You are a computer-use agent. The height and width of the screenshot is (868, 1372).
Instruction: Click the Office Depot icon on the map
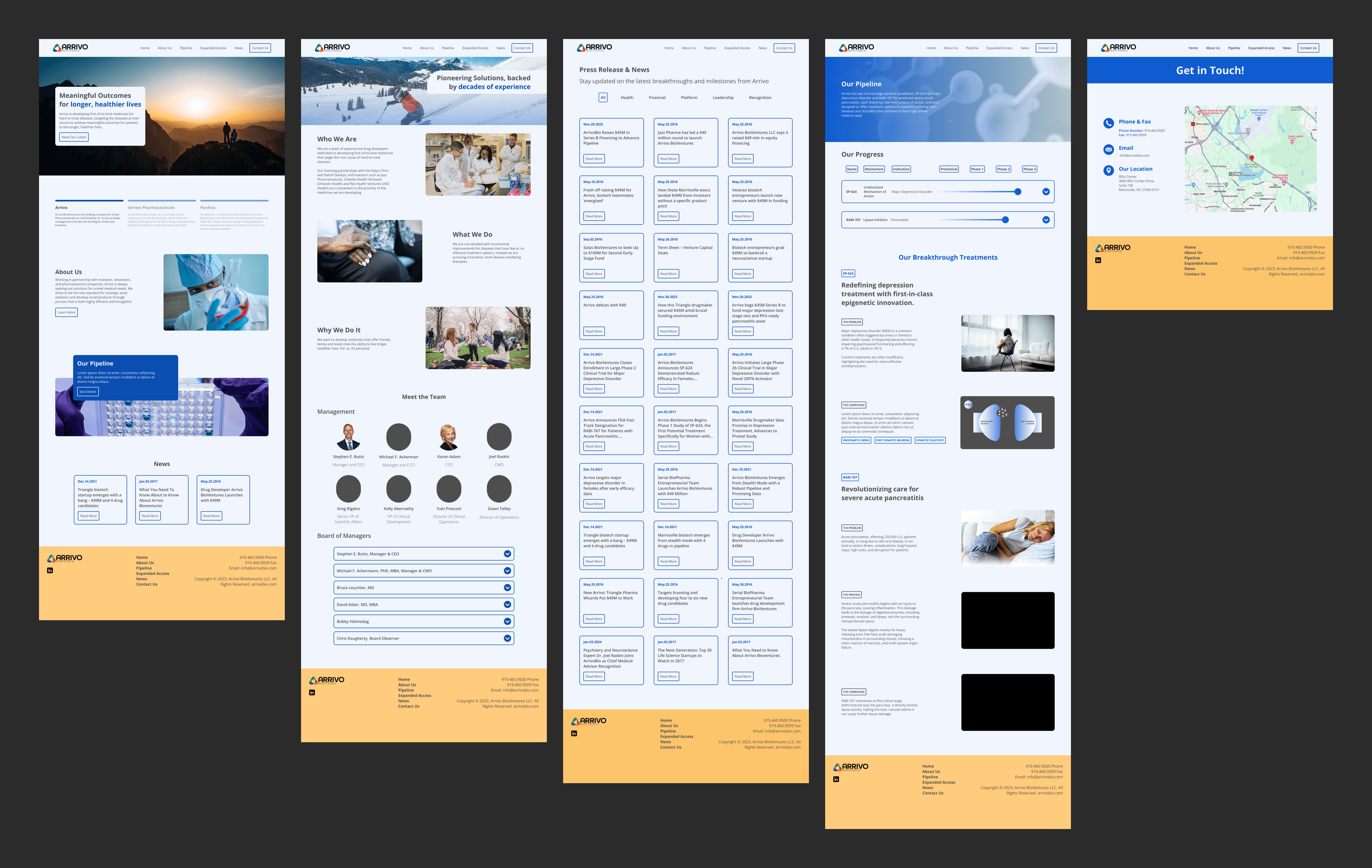(1193, 123)
